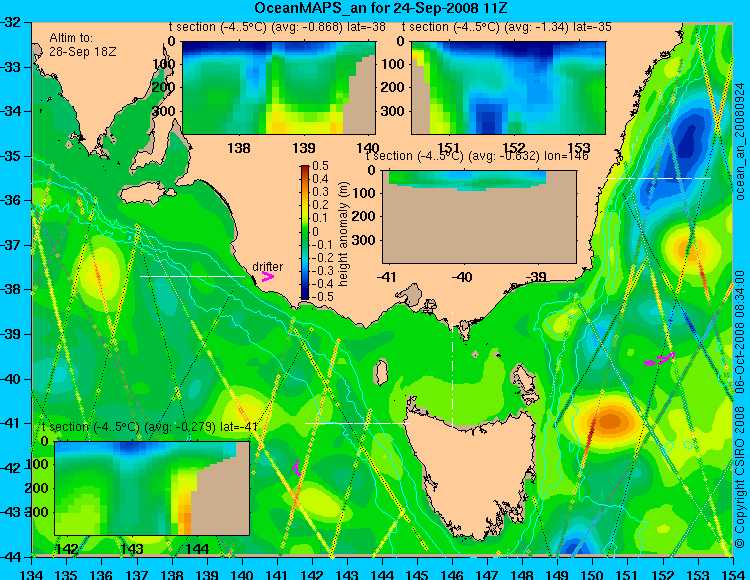Click the 0.5 value on the color scale
The height and width of the screenshot is (580, 750).
coord(320,166)
